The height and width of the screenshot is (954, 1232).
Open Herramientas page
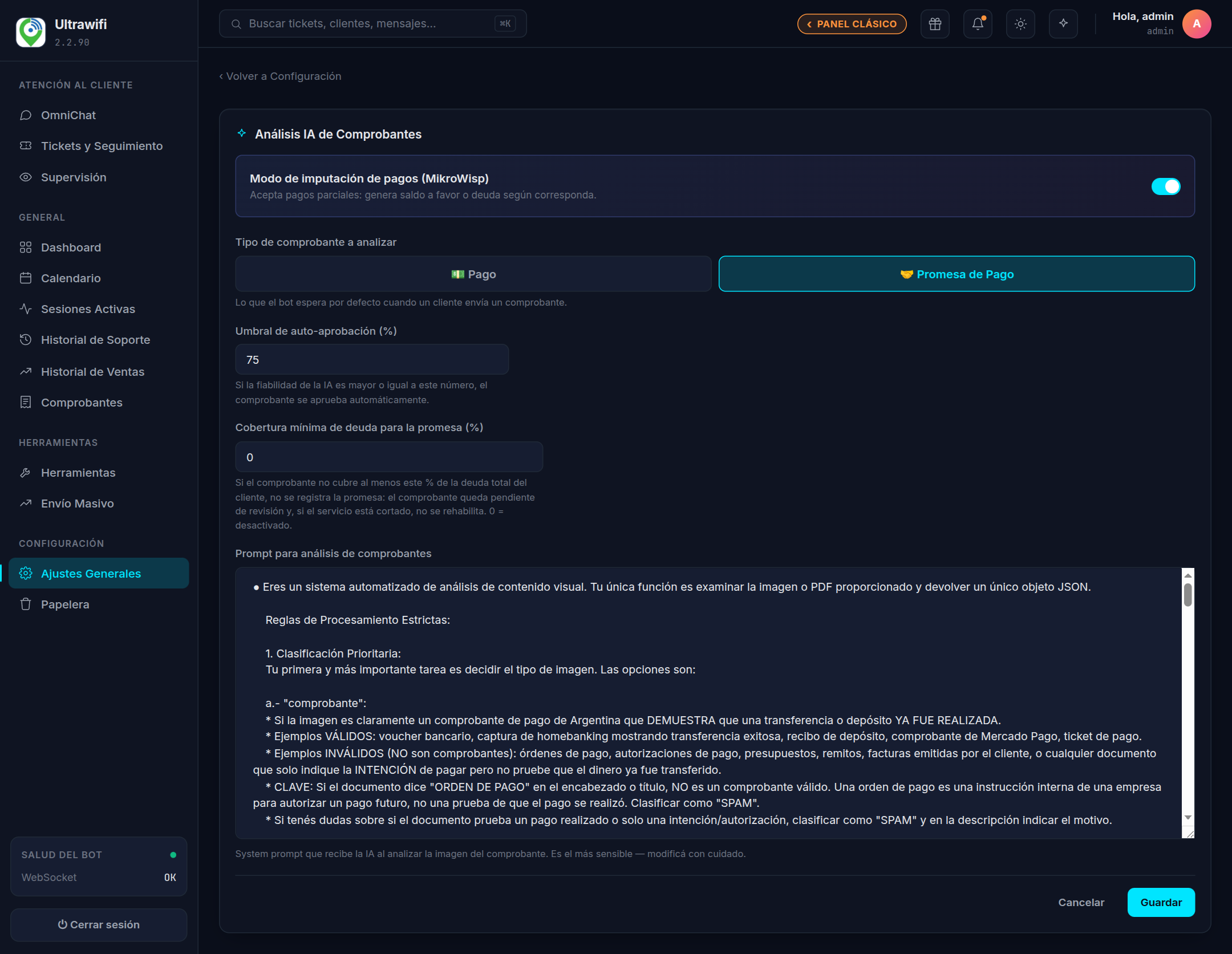coord(99,473)
